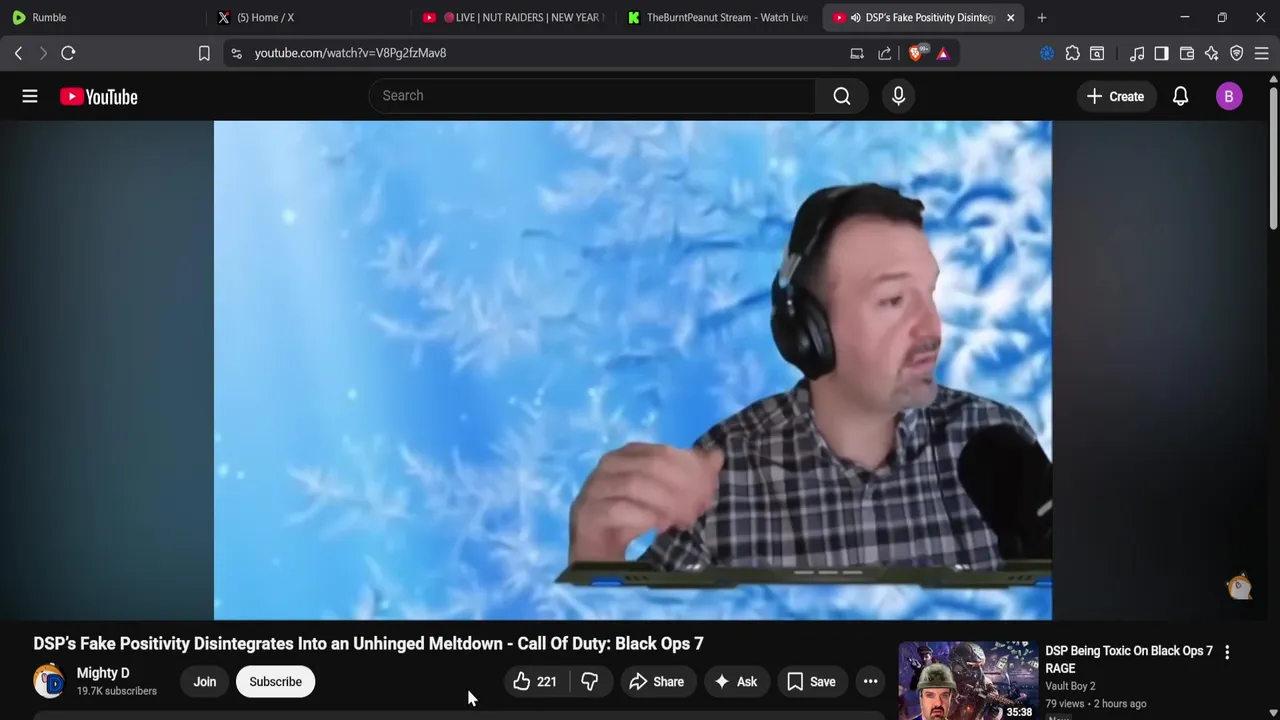The image size is (1280, 720).
Task: Click the Create button
Action: click(x=1116, y=96)
